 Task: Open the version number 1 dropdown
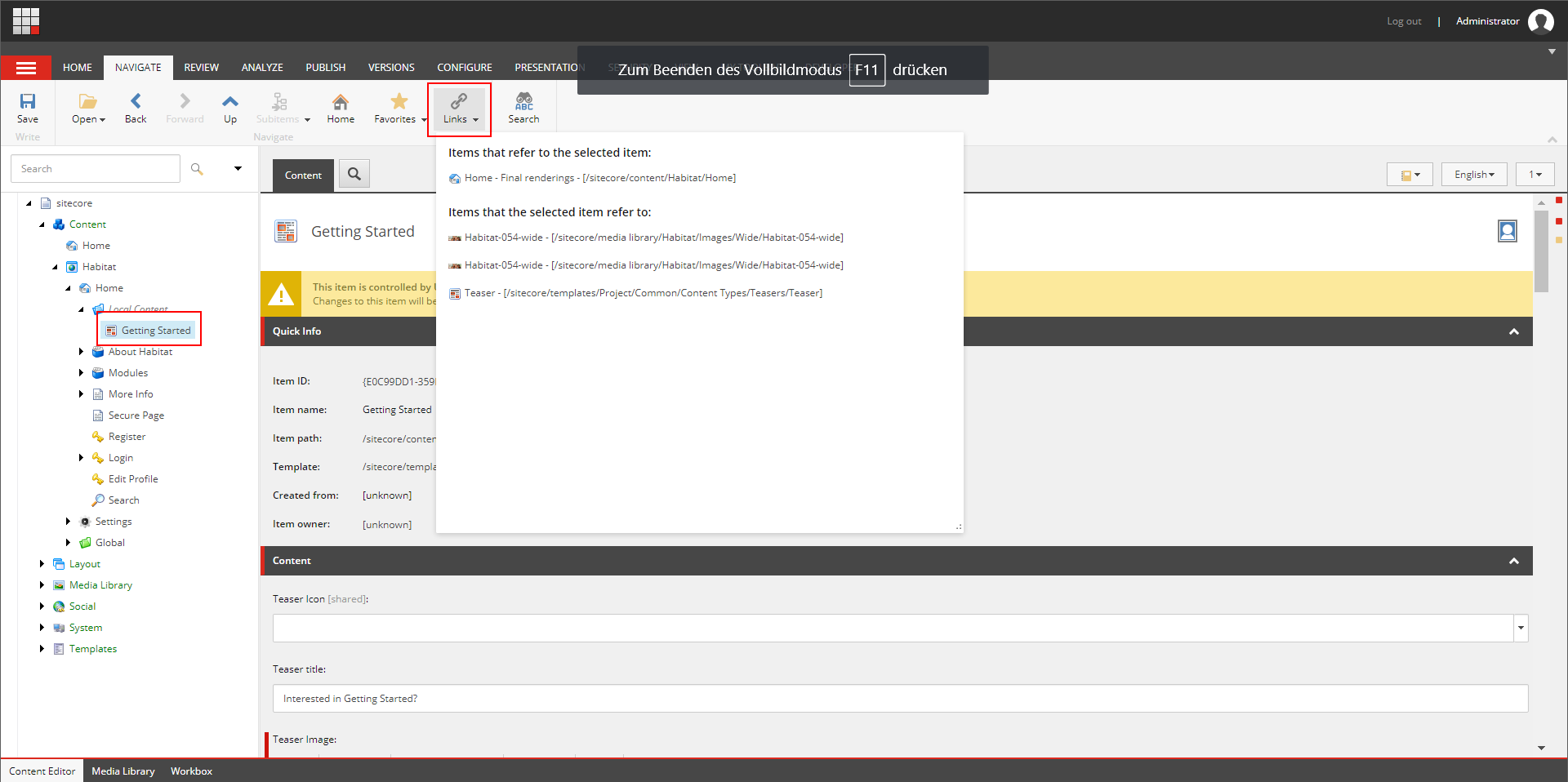coord(1535,175)
